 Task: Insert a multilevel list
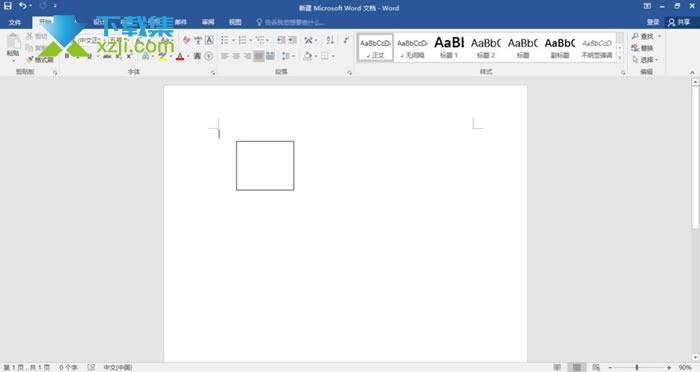coord(260,40)
